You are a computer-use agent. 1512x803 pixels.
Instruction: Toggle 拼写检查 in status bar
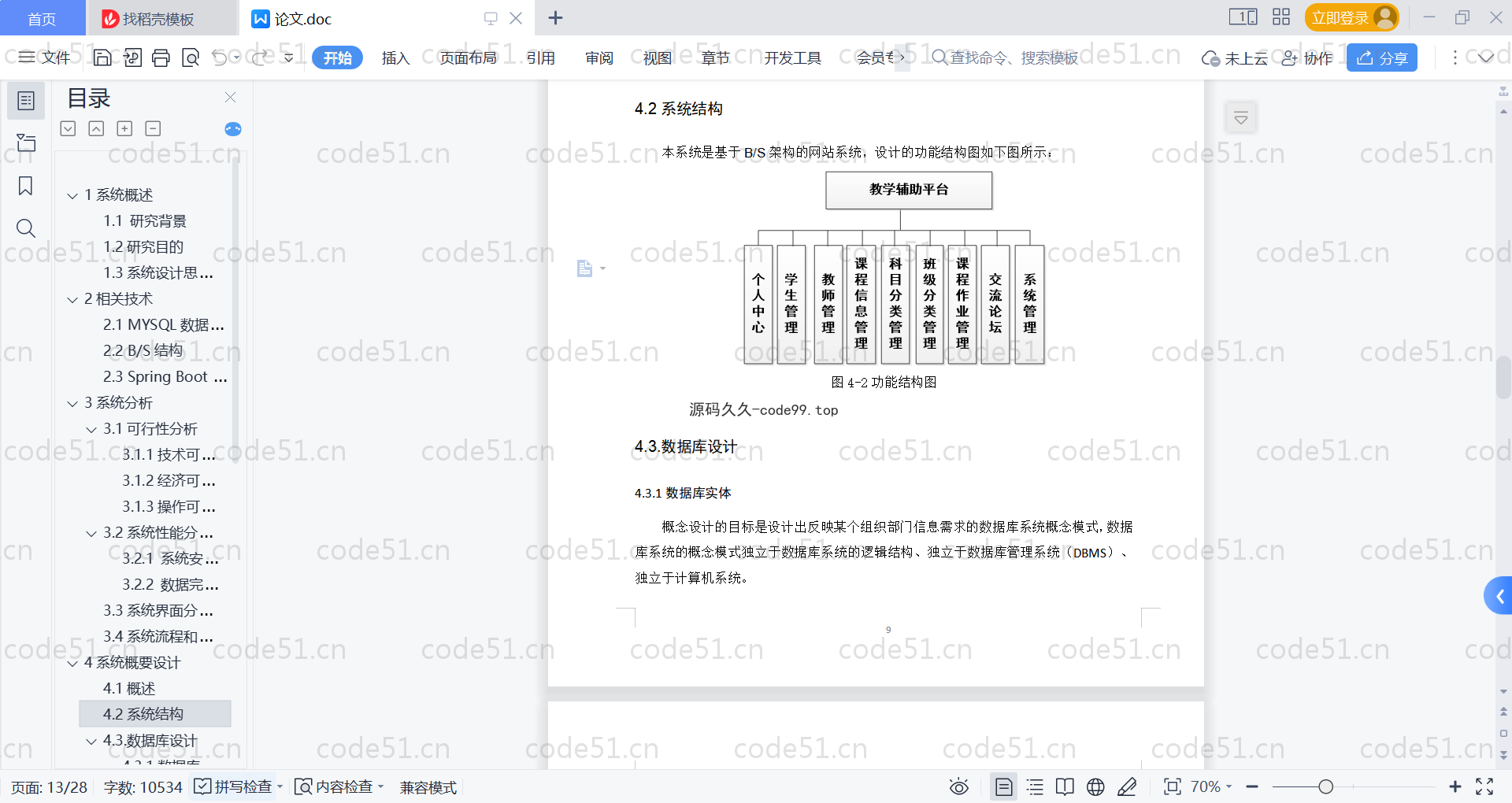click(238, 786)
